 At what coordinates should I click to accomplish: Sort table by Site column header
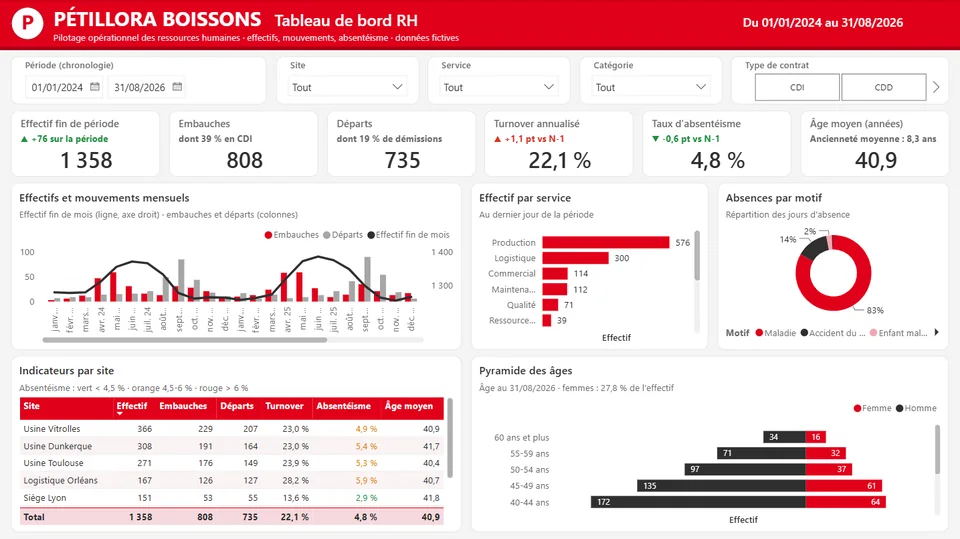pyautogui.click(x=31, y=406)
